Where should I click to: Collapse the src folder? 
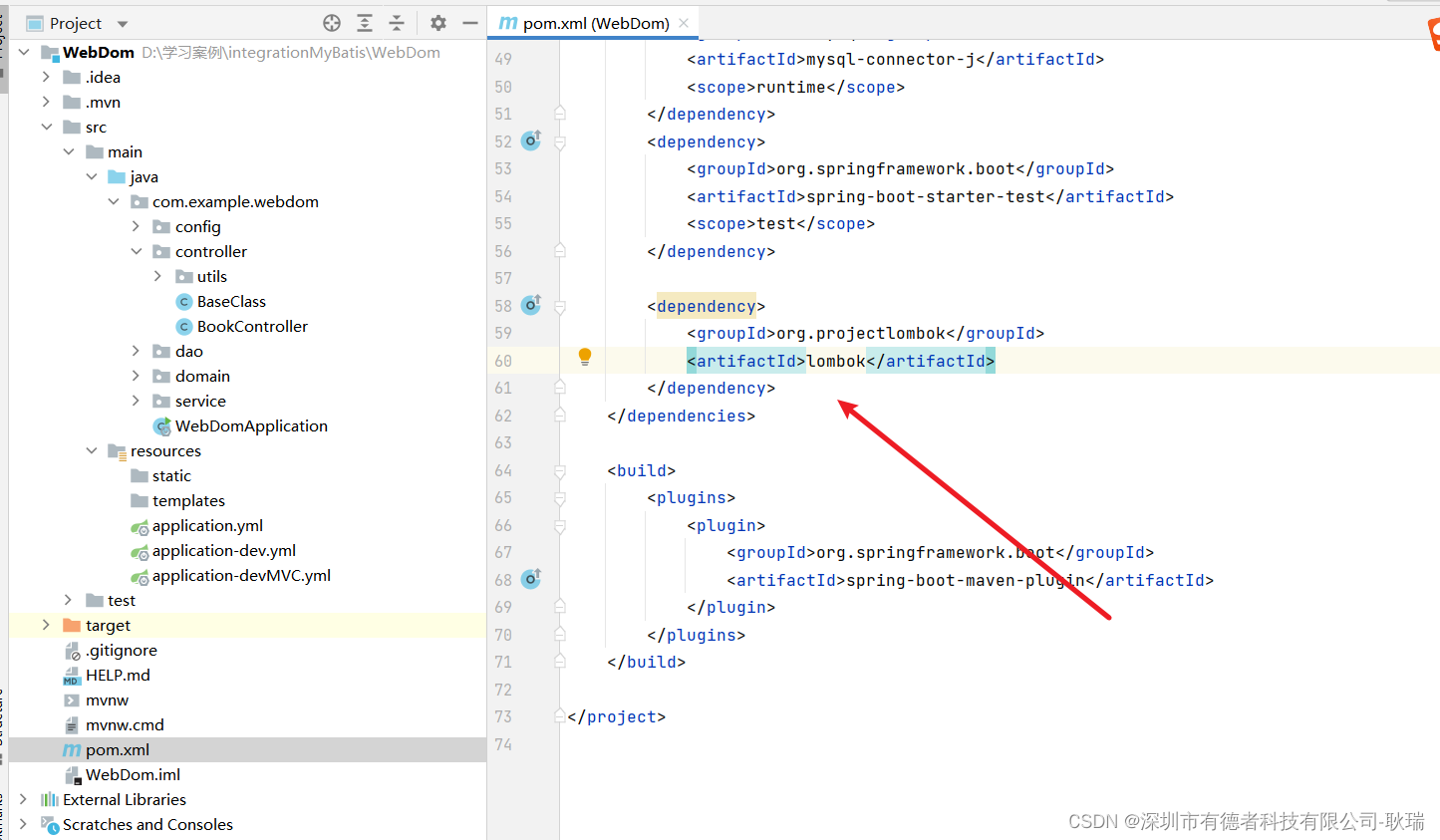click(46, 127)
